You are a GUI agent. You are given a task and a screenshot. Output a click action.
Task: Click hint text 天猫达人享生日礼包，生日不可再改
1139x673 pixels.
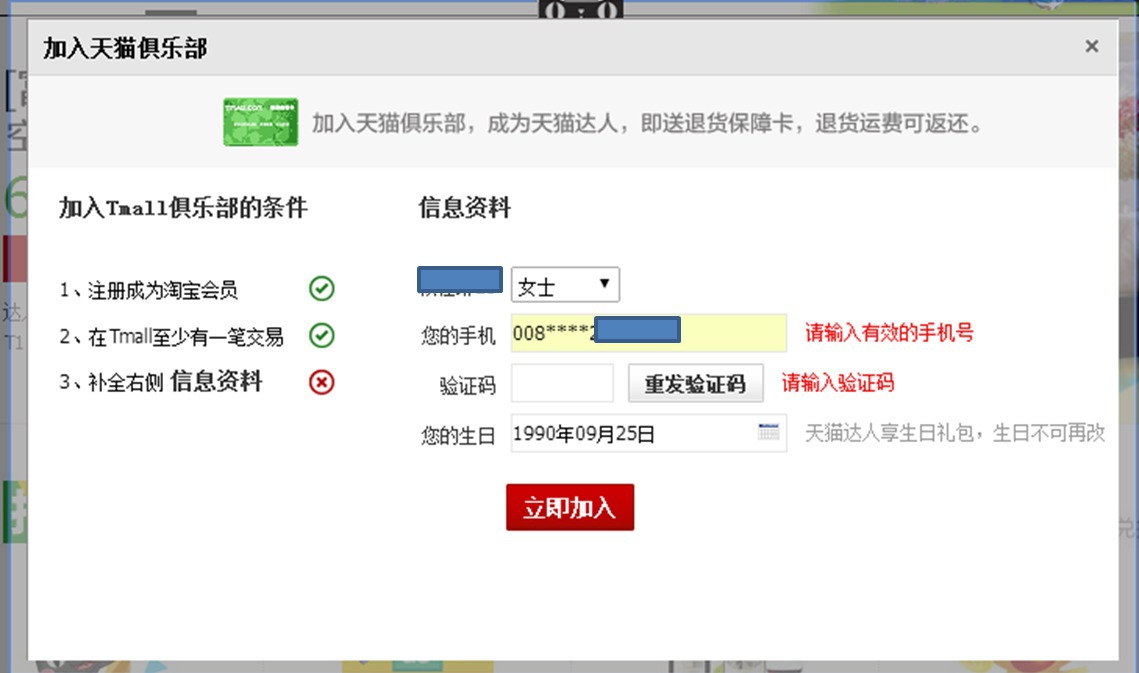coord(955,433)
